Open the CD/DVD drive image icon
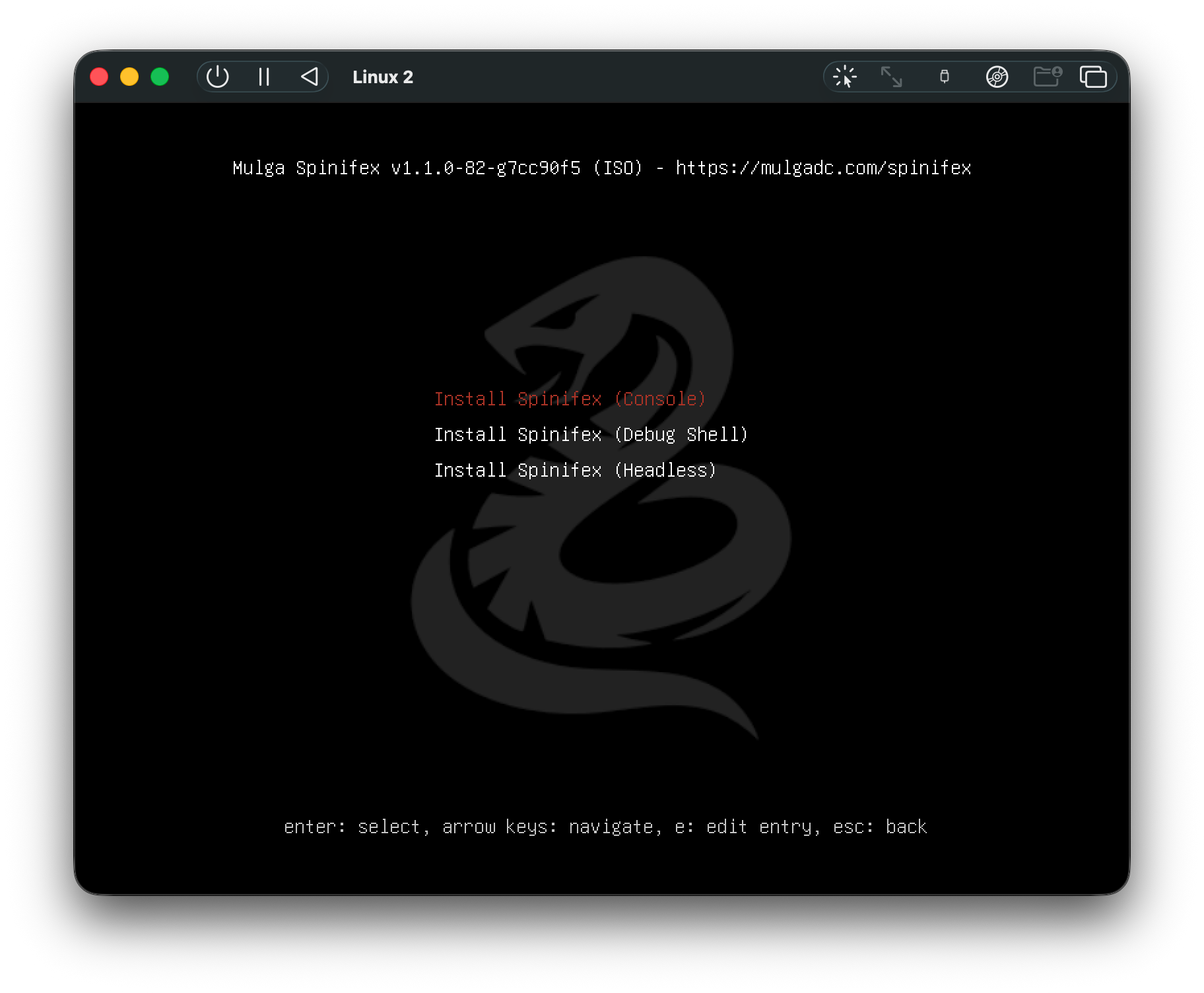This screenshot has width=1204, height=993. [x=997, y=77]
